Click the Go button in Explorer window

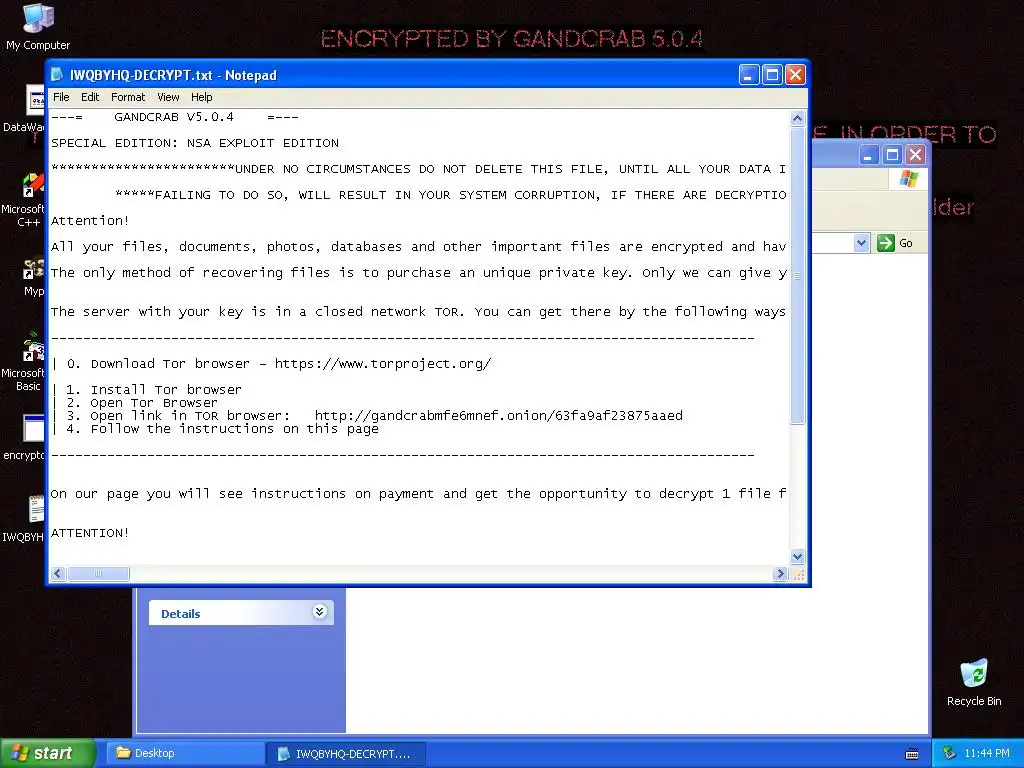coord(896,243)
